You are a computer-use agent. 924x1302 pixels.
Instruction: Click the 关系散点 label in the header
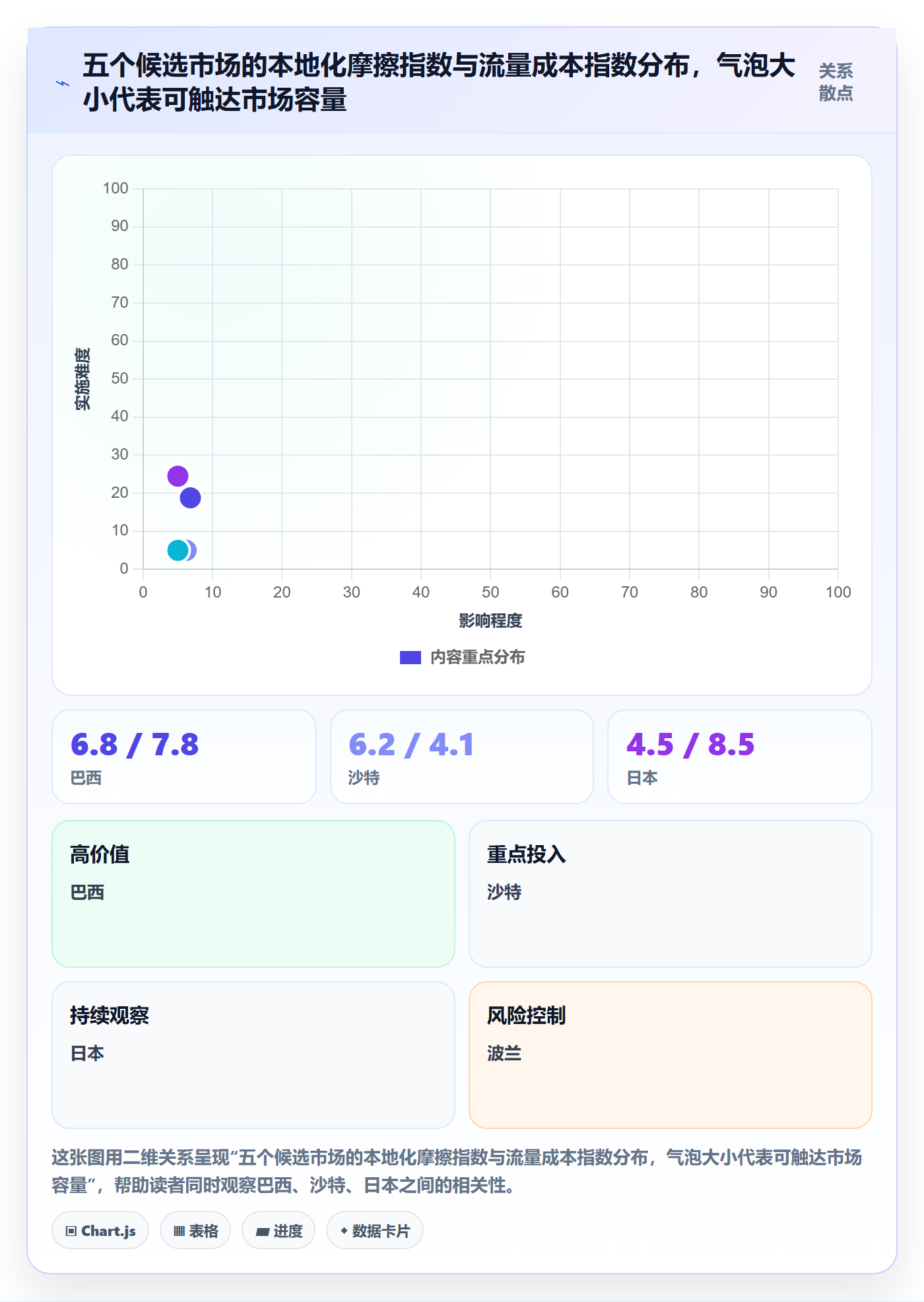836,83
